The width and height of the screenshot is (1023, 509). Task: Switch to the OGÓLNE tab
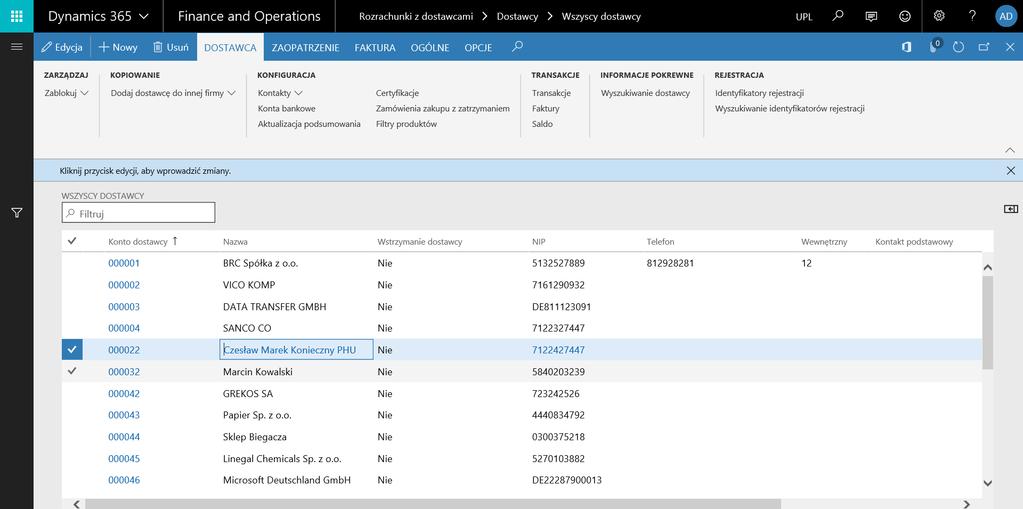[x=430, y=47]
